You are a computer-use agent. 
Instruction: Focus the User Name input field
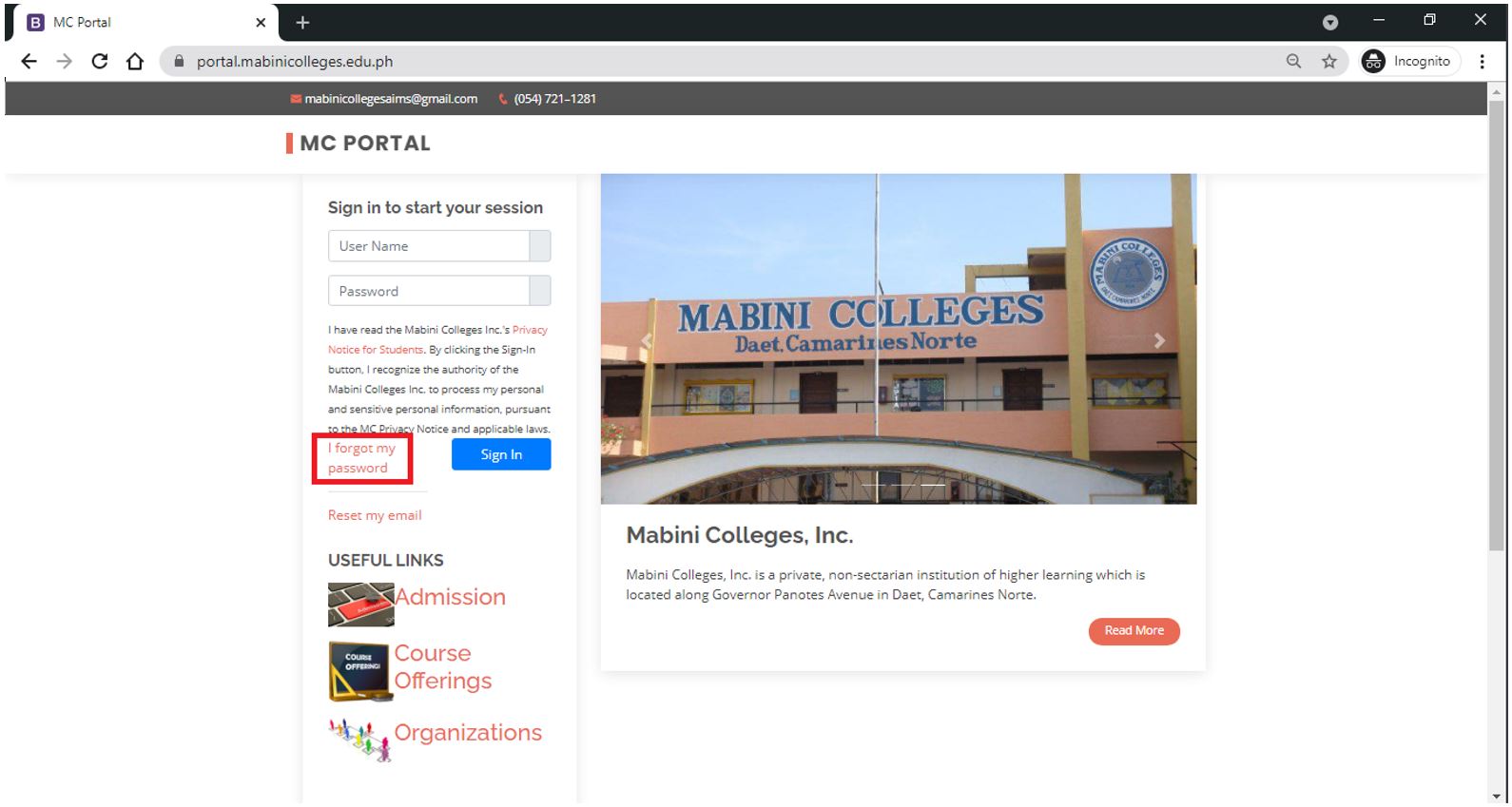pyautogui.click(x=429, y=246)
